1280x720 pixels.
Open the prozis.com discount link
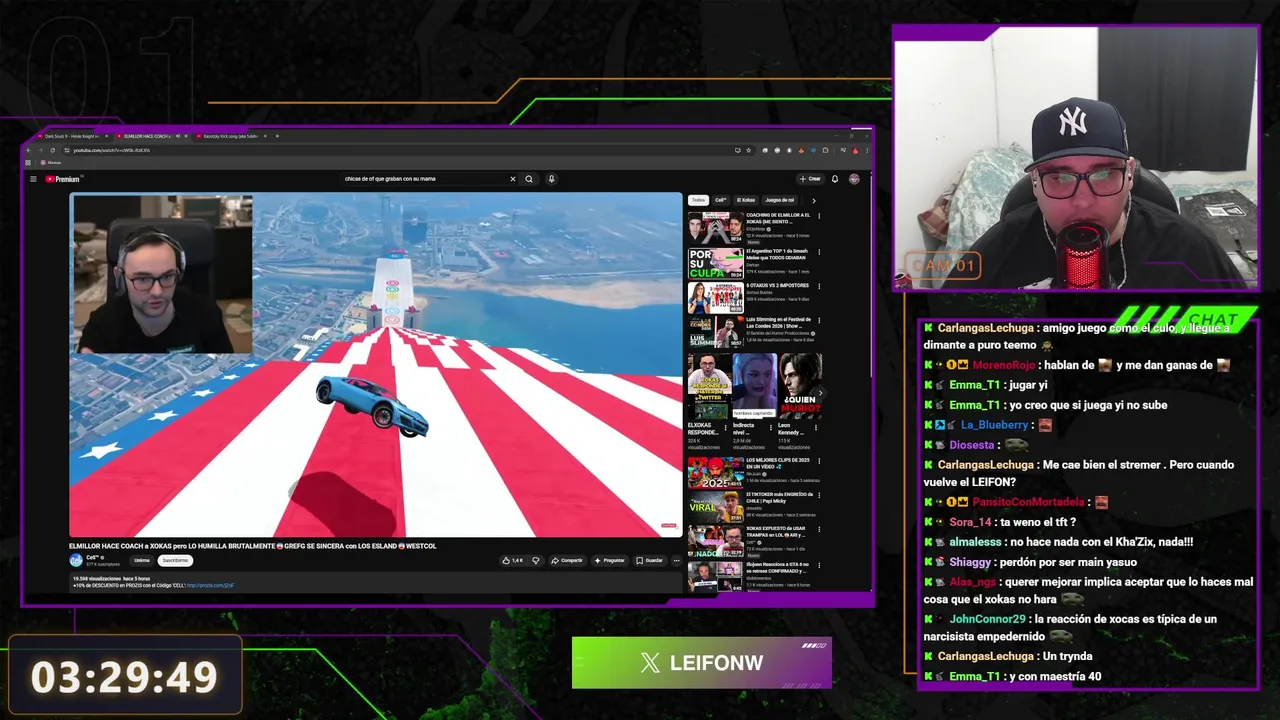[210, 585]
